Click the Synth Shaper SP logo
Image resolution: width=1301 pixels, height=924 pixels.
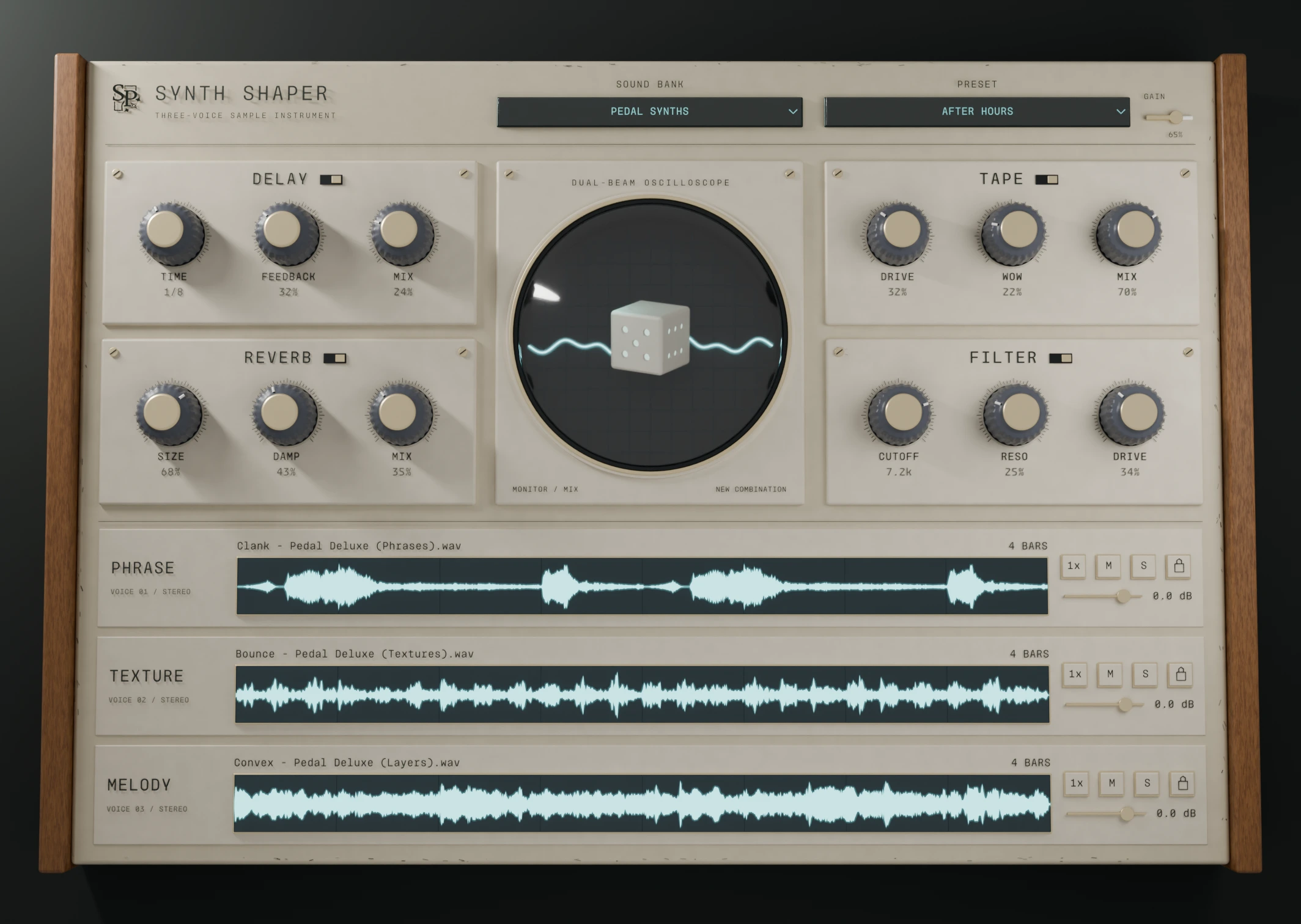(x=125, y=98)
